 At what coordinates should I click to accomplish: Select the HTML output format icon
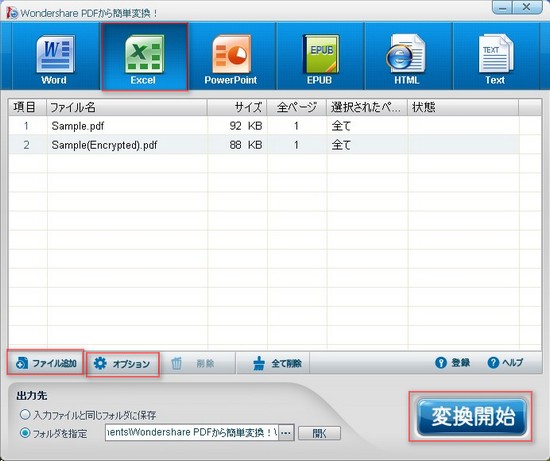coord(408,56)
